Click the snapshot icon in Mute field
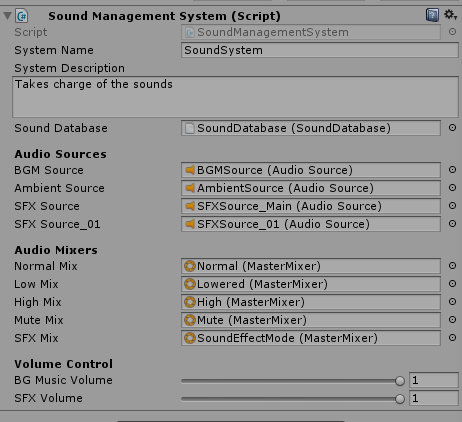This screenshot has width=462, height=422. tap(190, 320)
